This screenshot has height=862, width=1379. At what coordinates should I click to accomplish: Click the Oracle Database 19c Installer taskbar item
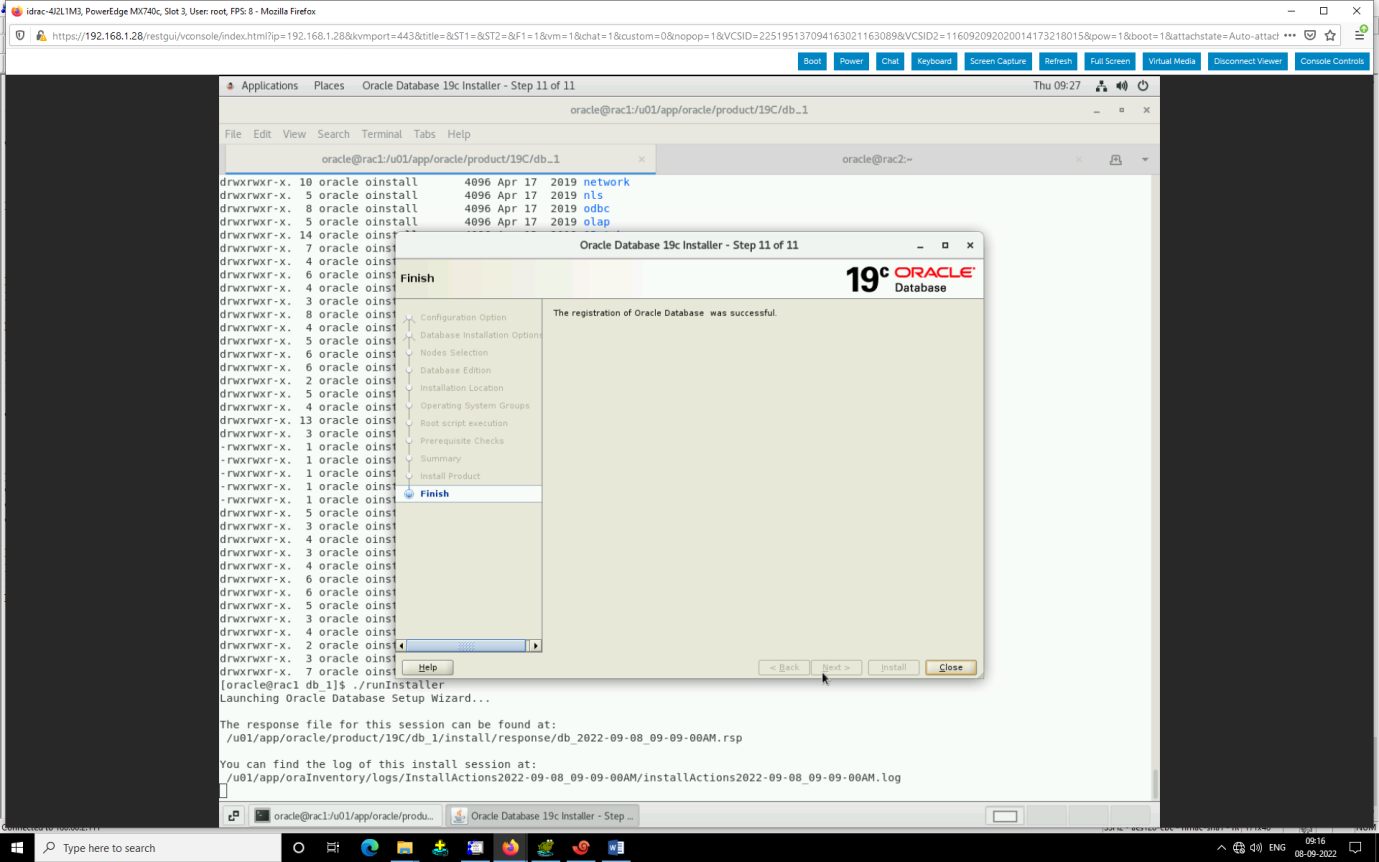click(542, 816)
